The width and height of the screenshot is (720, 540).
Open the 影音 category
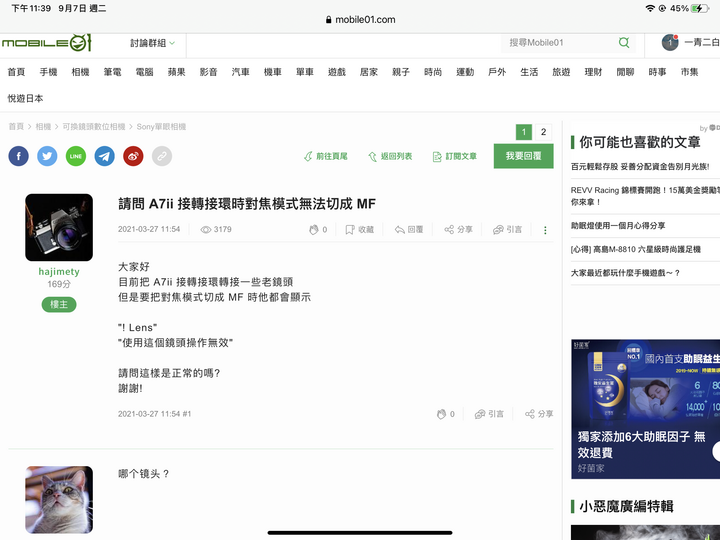click(208, 72)
